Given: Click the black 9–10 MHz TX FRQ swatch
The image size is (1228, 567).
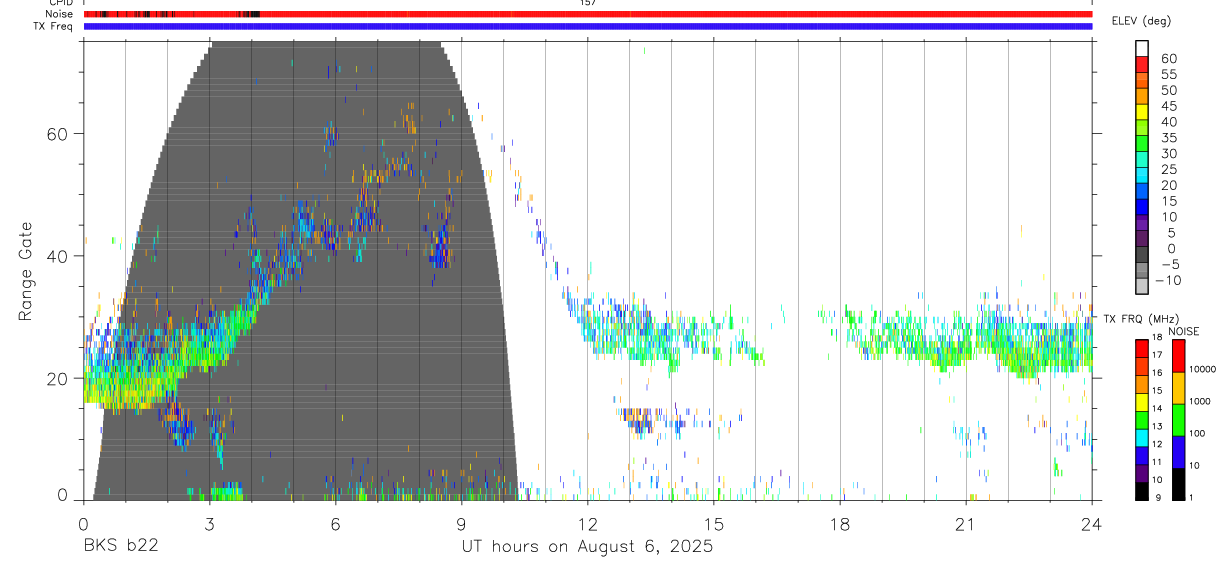Looking at the screenshot, I should click(1142, 490).
